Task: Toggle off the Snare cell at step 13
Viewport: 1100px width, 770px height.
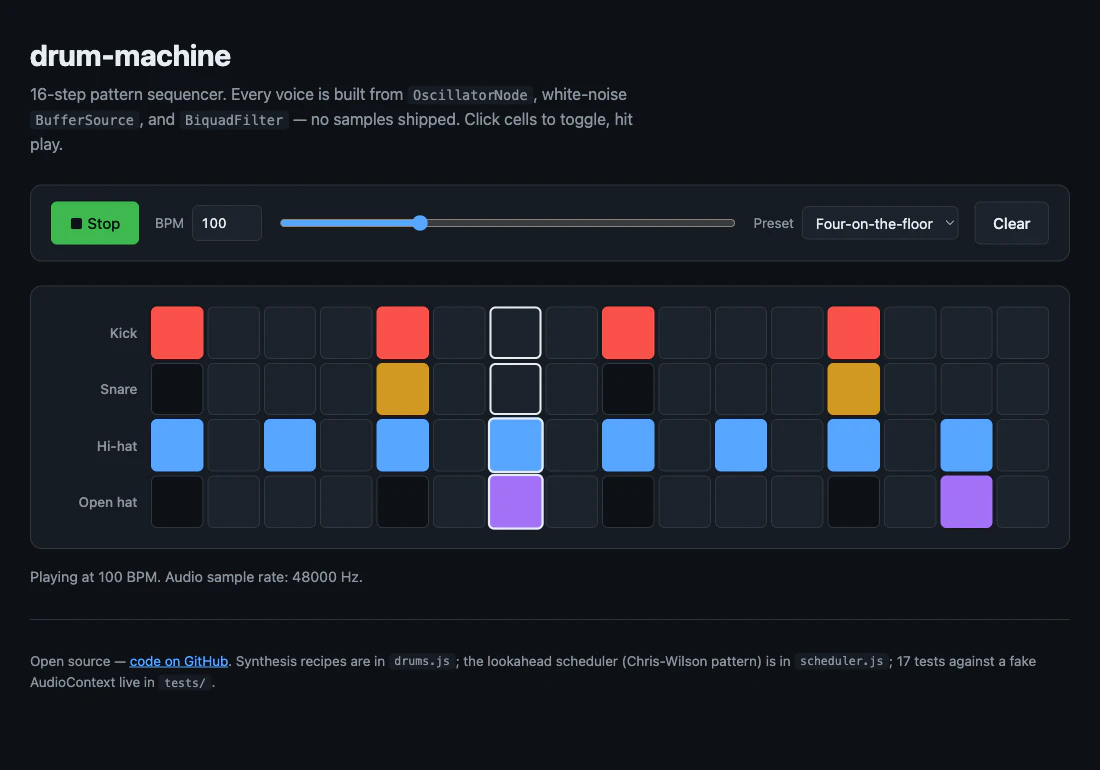Action: 854,389
